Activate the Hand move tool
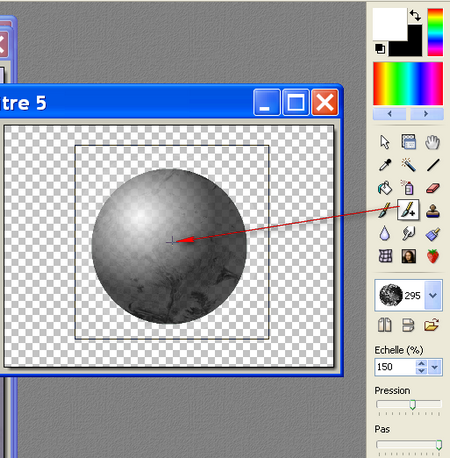Screen dimensions: 450x458 (x=432, y=142)
